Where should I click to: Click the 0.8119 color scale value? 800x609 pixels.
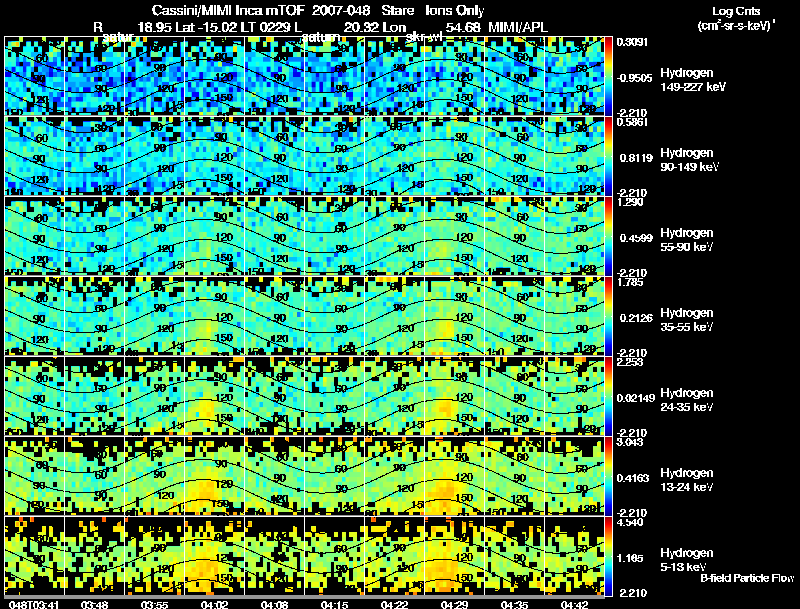pyautogui.click(x=636, y=158)
